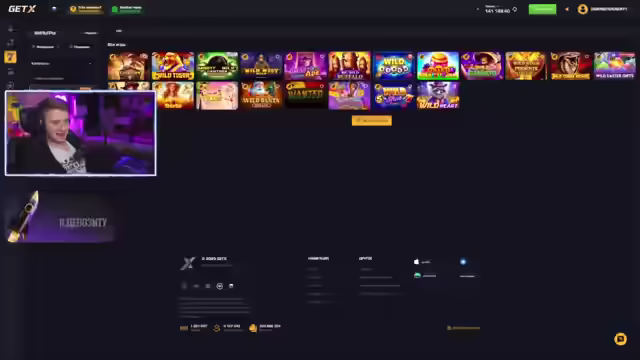Open the Big Wild Buffalo game

(x=349, y=66)
